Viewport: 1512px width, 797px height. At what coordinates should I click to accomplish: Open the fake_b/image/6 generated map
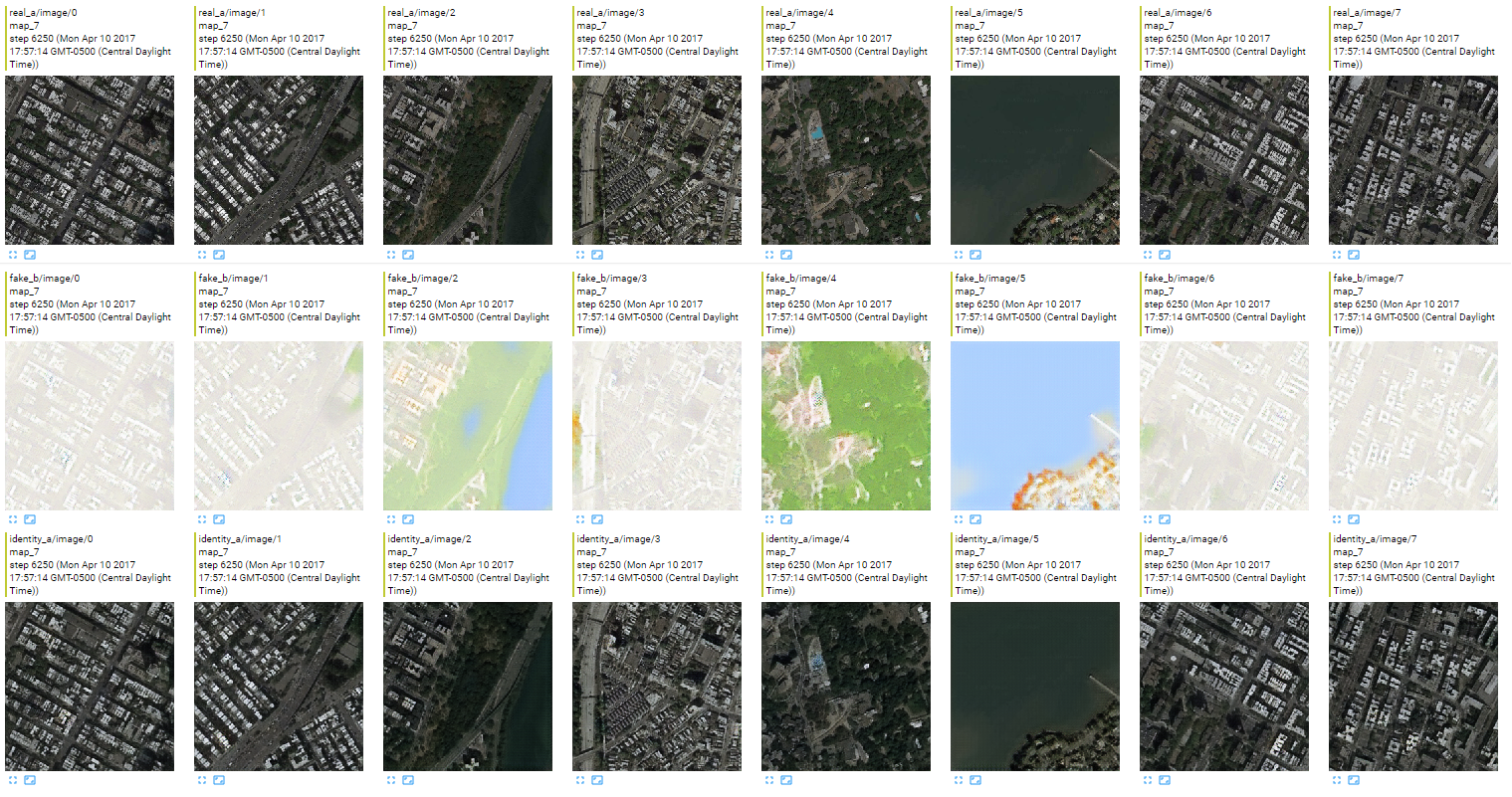(x=1224, y=426)
